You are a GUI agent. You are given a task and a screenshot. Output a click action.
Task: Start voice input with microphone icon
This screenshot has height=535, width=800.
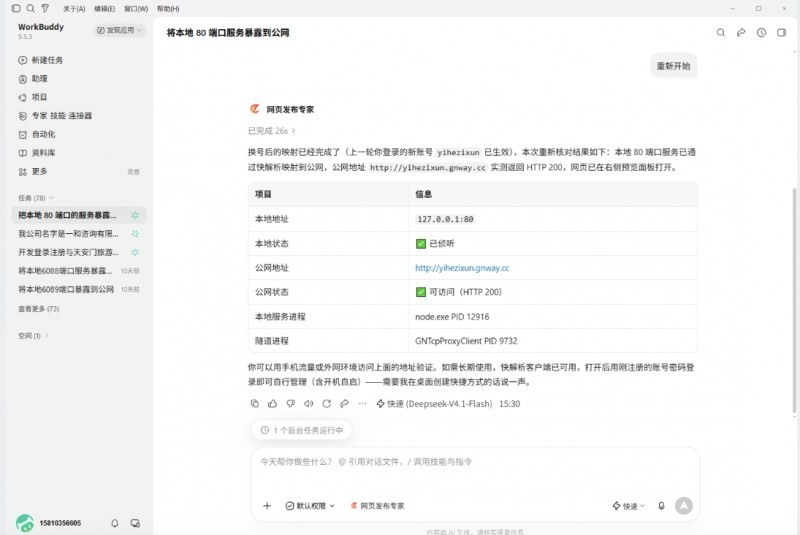click(661, 506)
